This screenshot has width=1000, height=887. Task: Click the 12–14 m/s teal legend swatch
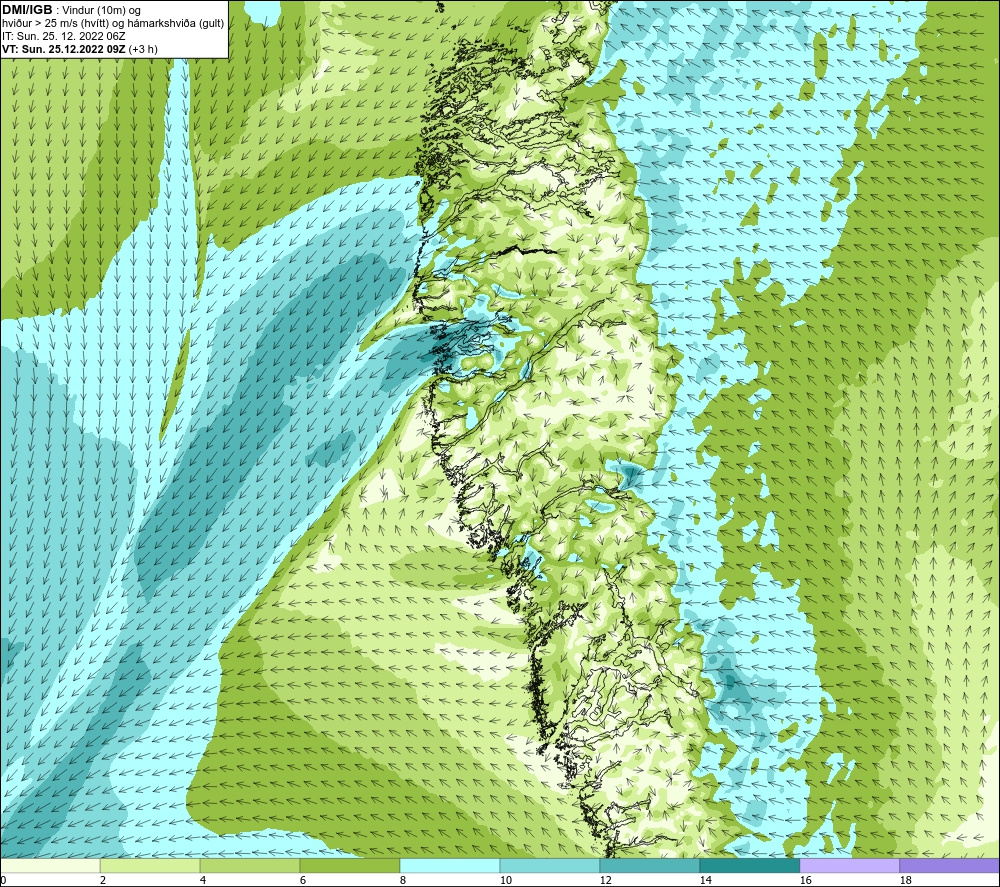click(x=649, y=866)
